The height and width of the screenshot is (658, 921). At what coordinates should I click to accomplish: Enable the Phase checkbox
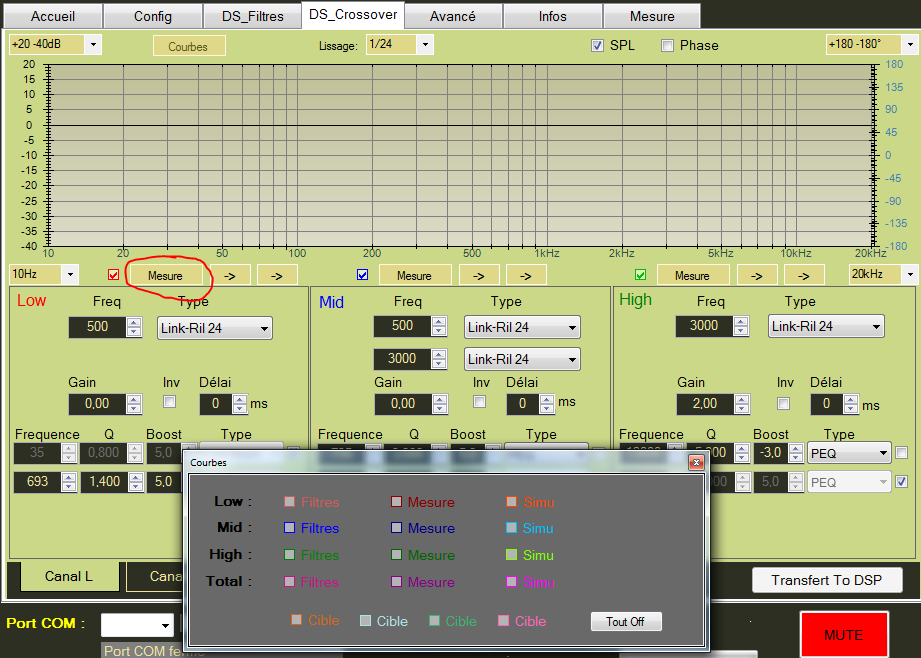pyautogui.click(x=668, y=45)
